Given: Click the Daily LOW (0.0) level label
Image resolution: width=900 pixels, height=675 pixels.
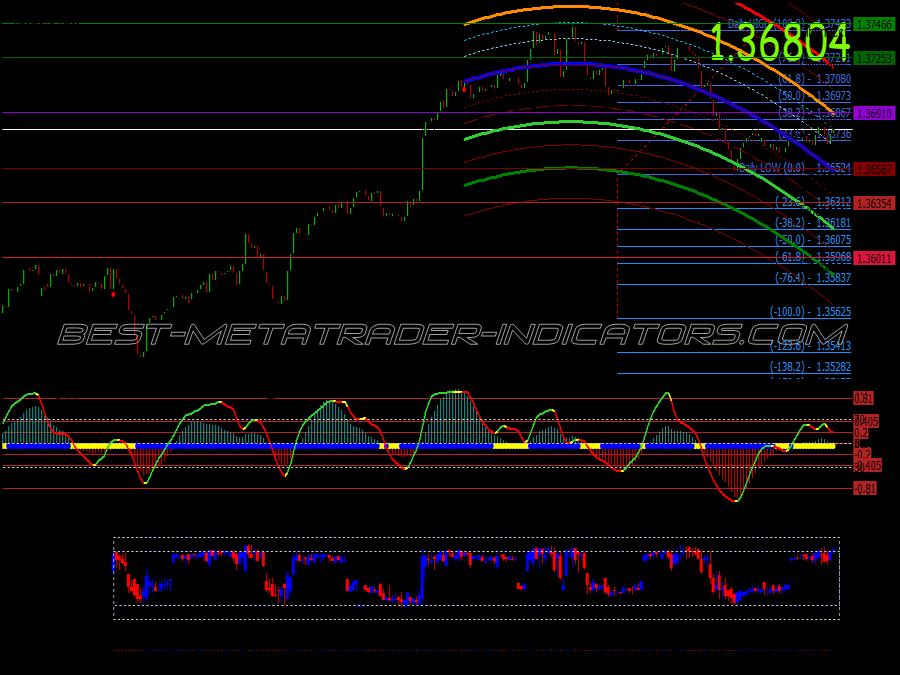Looking at the screenshot, I should click(x=794, y=168).
